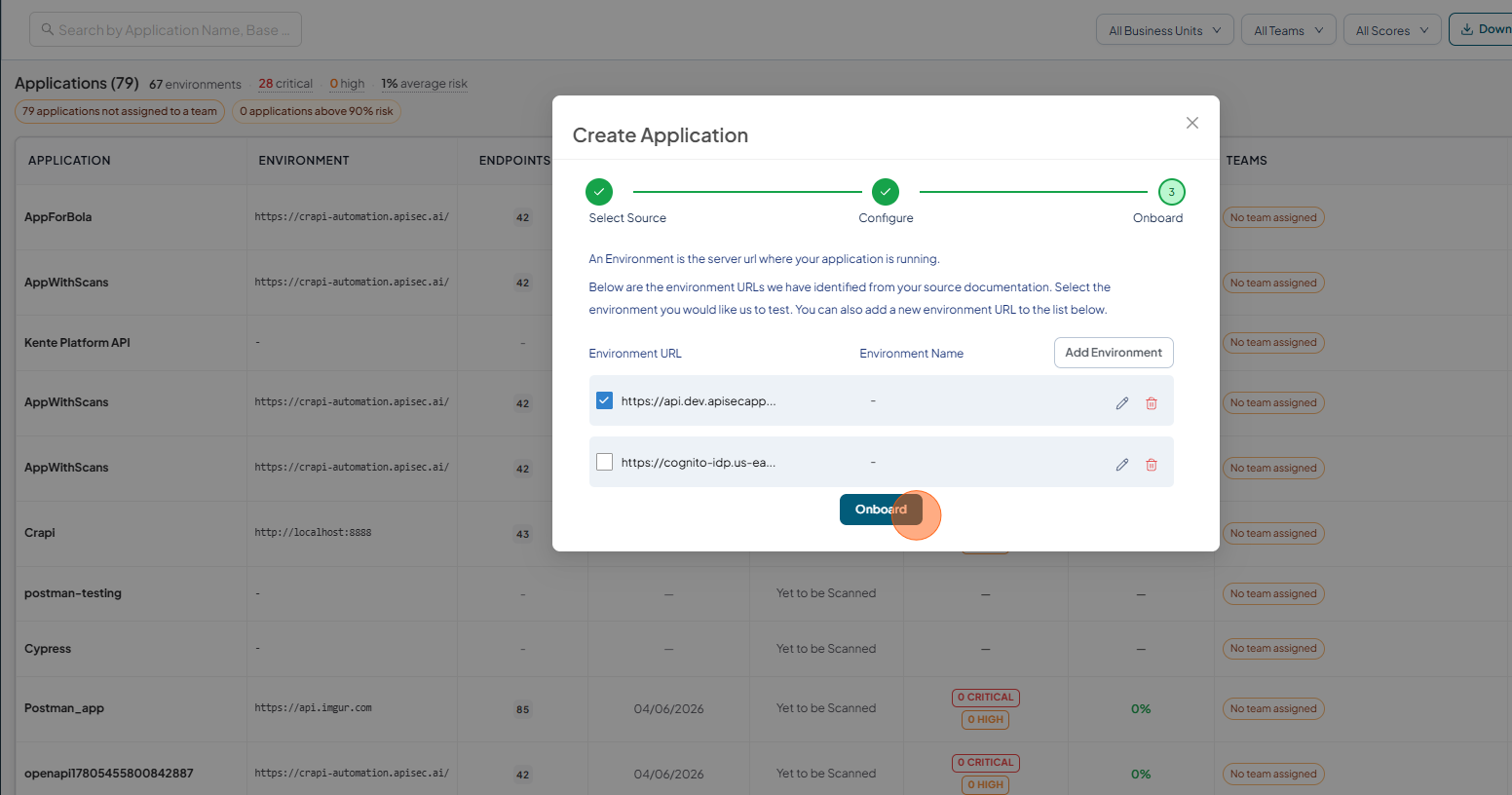
Task: Click the Configure step checkmark
Action: click(x=886, y=192)
